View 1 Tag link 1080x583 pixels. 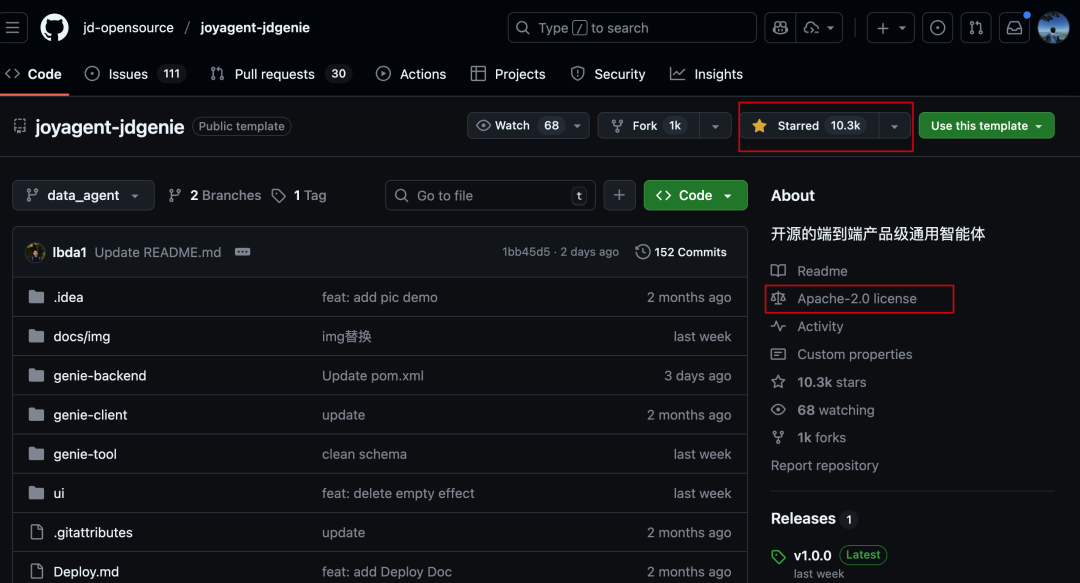(299, 196)
